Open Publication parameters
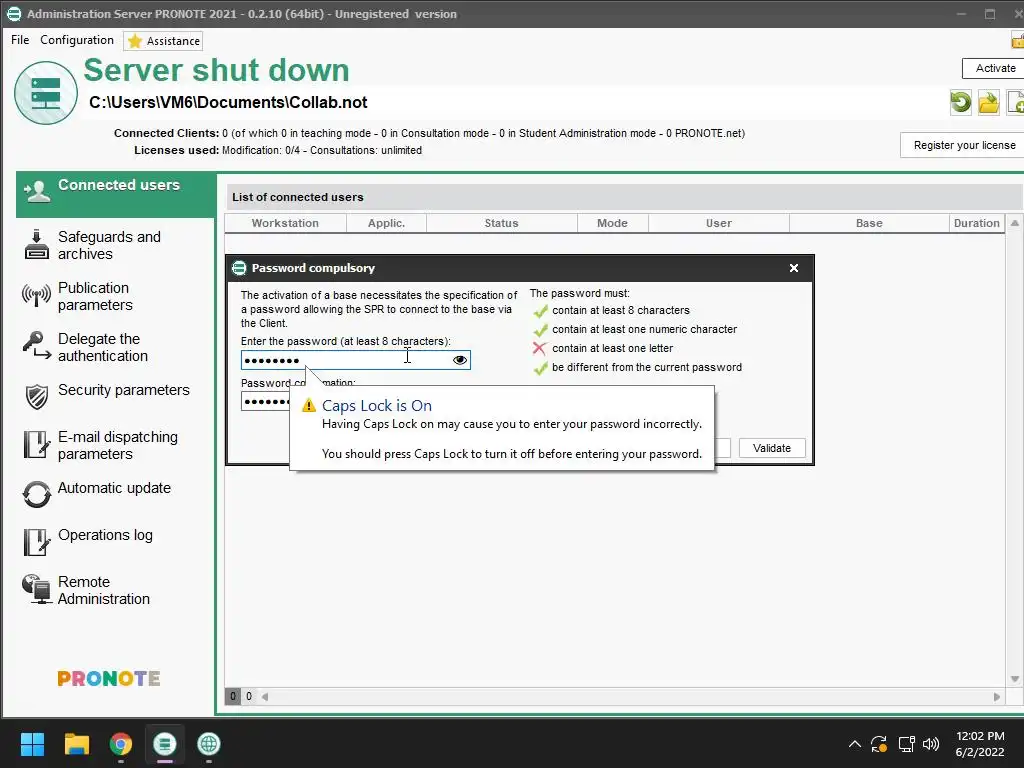The width and height of the screenshot is (1024, 768). [95, 296]
